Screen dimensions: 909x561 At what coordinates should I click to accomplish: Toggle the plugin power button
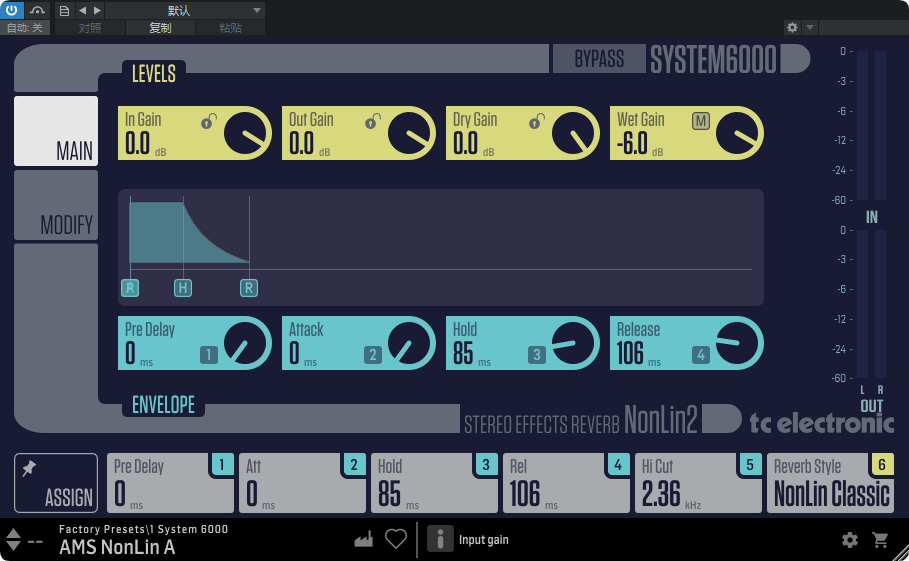click(12, 10)
